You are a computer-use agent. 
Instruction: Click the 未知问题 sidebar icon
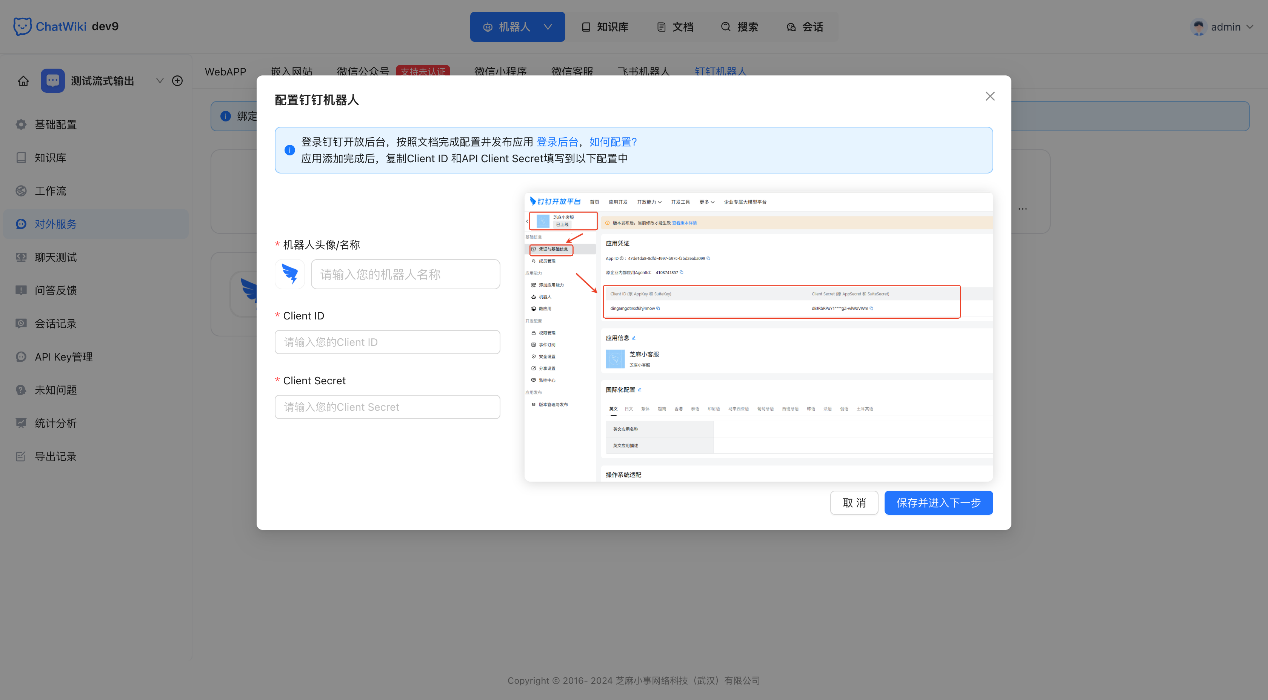pos(21,390)
